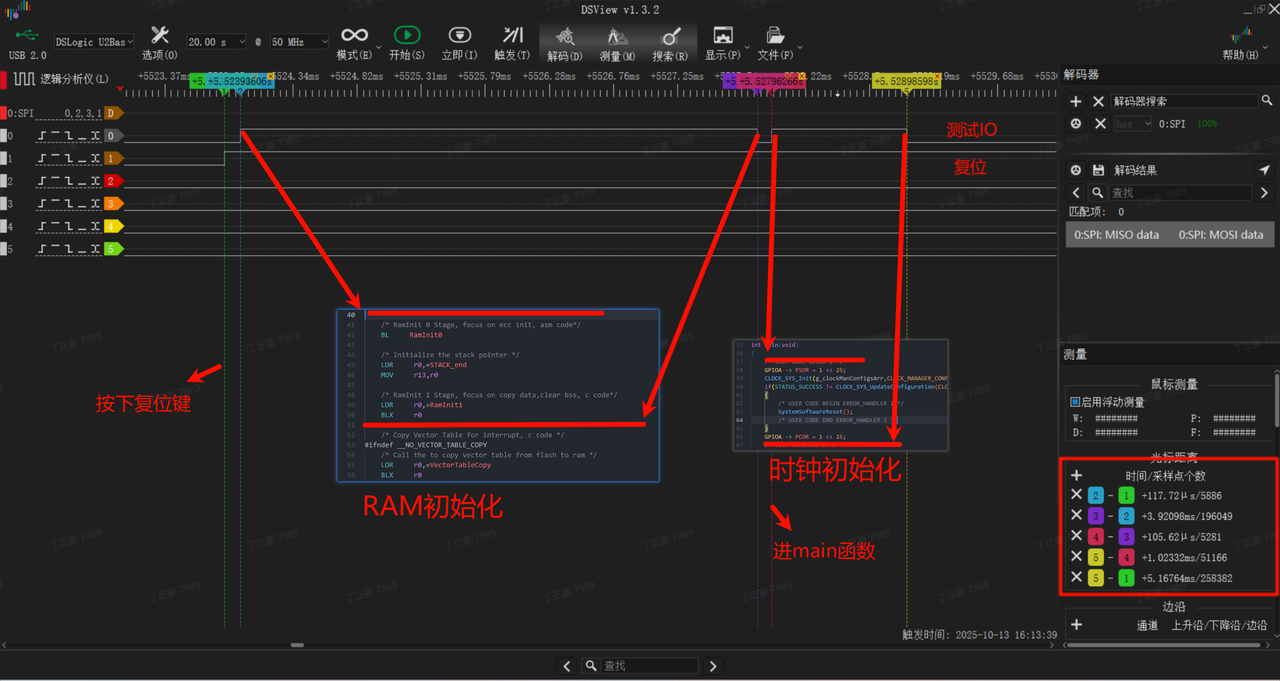Toggle channel 2 red label badge
The image size is (1280, 681).
click(113, 181)
